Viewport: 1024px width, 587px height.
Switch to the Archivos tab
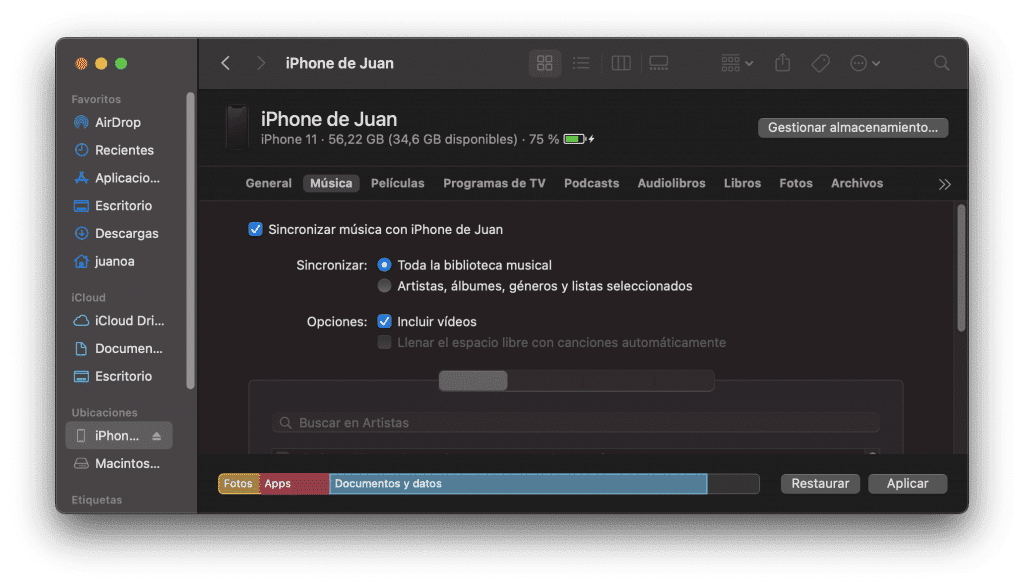tap(857, 183)
